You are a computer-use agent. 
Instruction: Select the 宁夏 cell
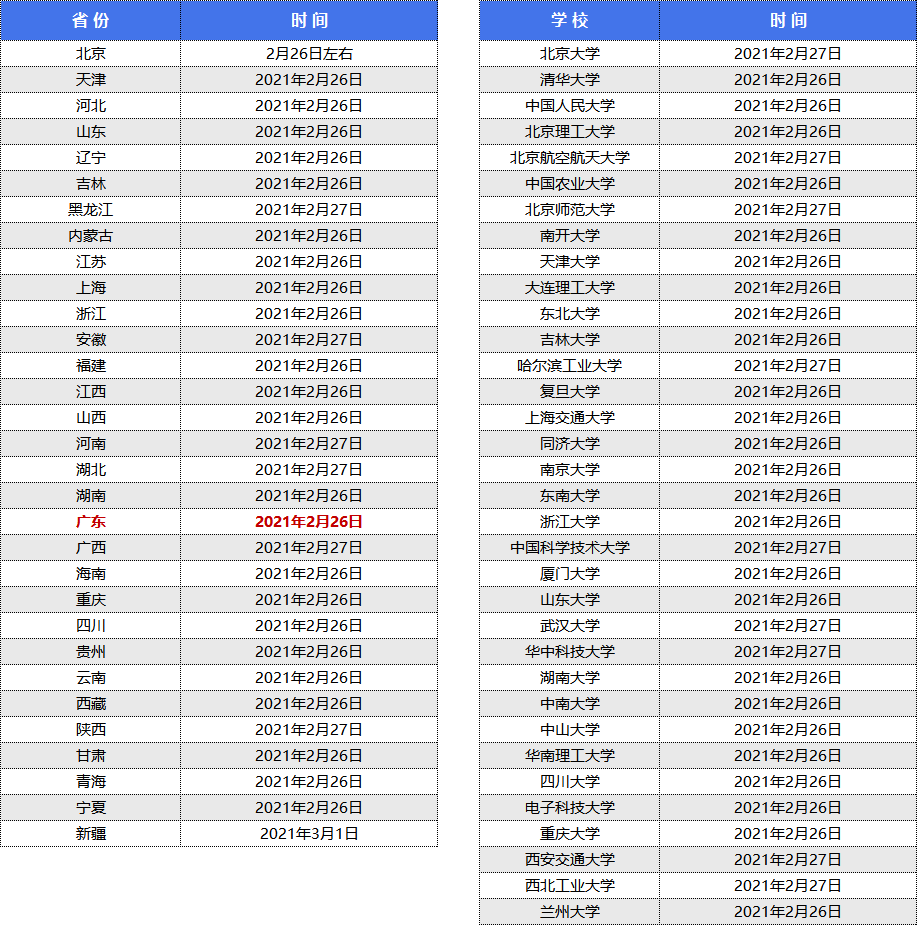(x=90, y=807)
